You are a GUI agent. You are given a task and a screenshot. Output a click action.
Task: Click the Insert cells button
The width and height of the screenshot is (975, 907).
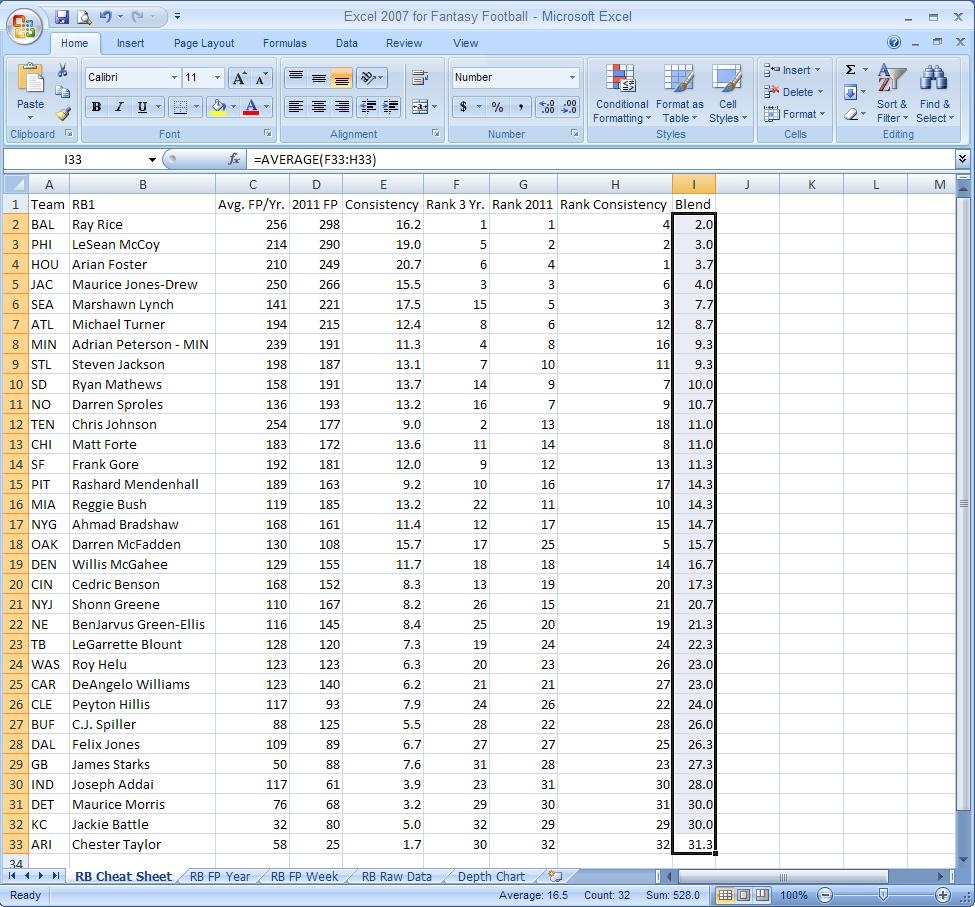point(791,70)
